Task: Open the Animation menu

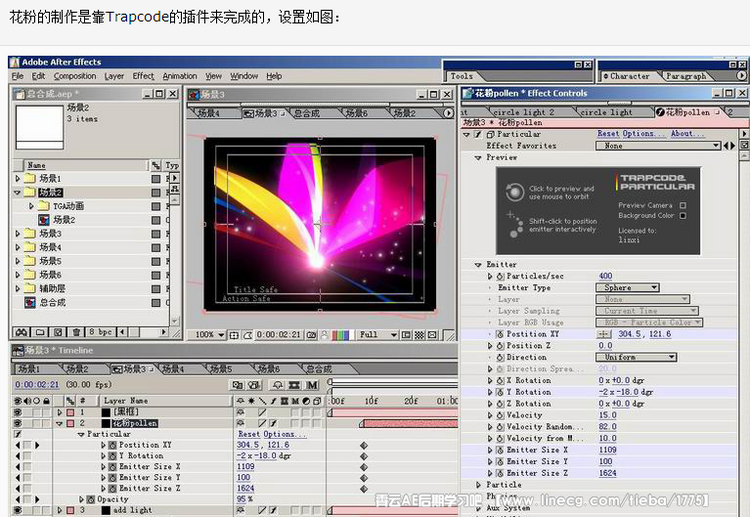Action: [179, 76]
